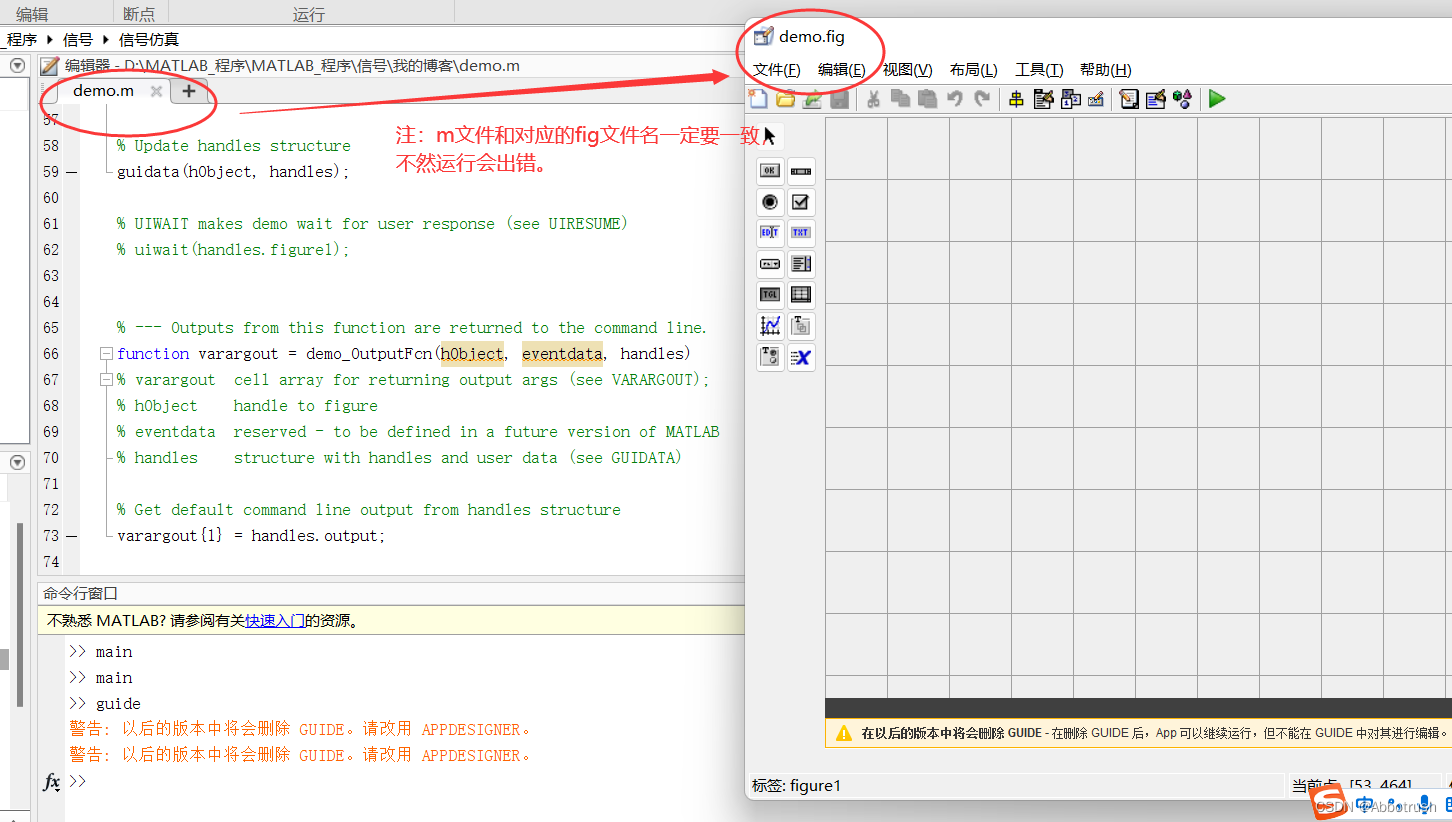Pick the Toggle Button (TGL) component
The height and width of the screenshot is (822, 1452).
click(770, 295)
